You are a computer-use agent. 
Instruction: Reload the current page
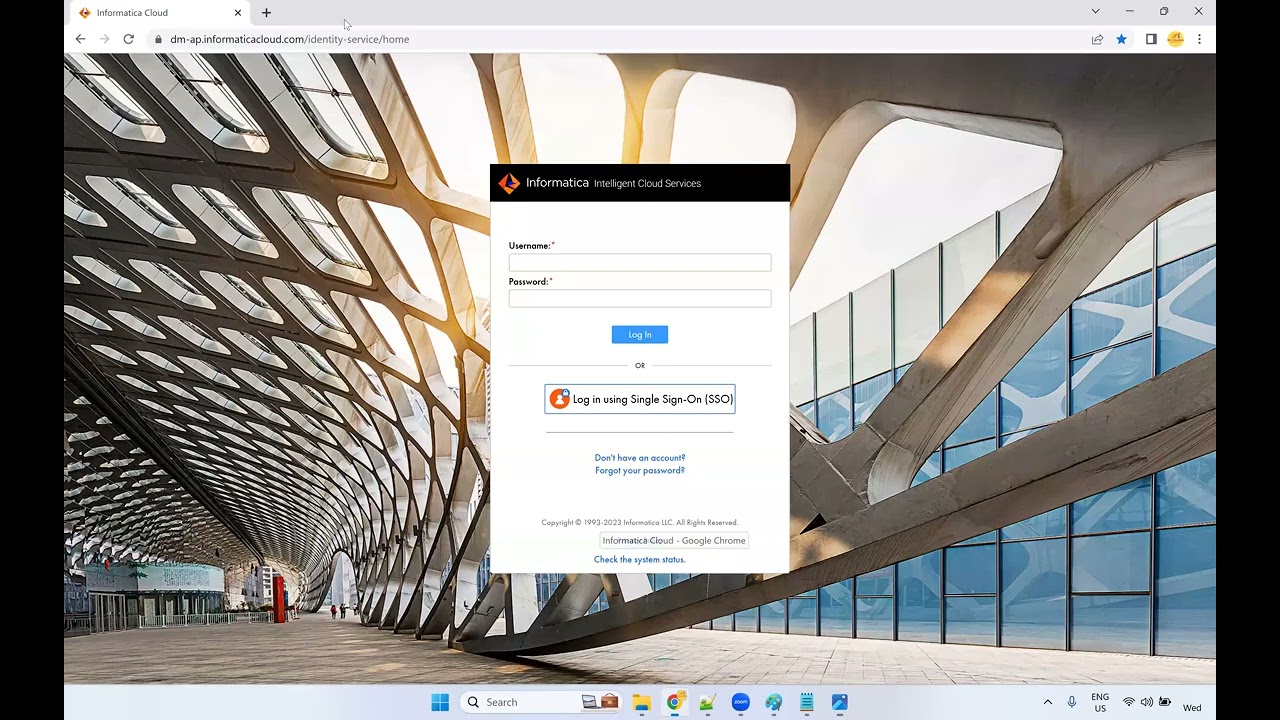pos(129,39)
